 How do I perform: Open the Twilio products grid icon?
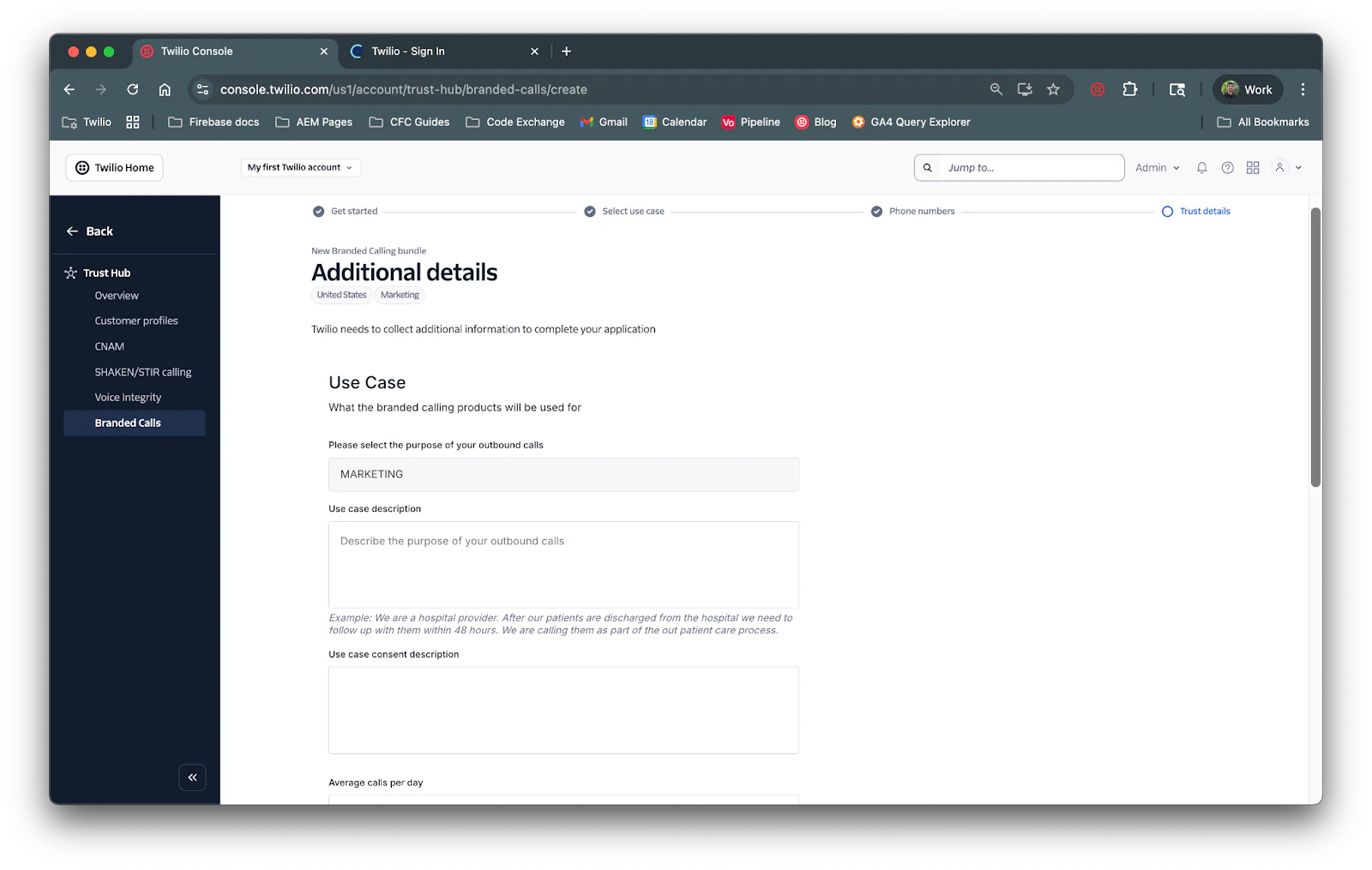point(1253,167)
